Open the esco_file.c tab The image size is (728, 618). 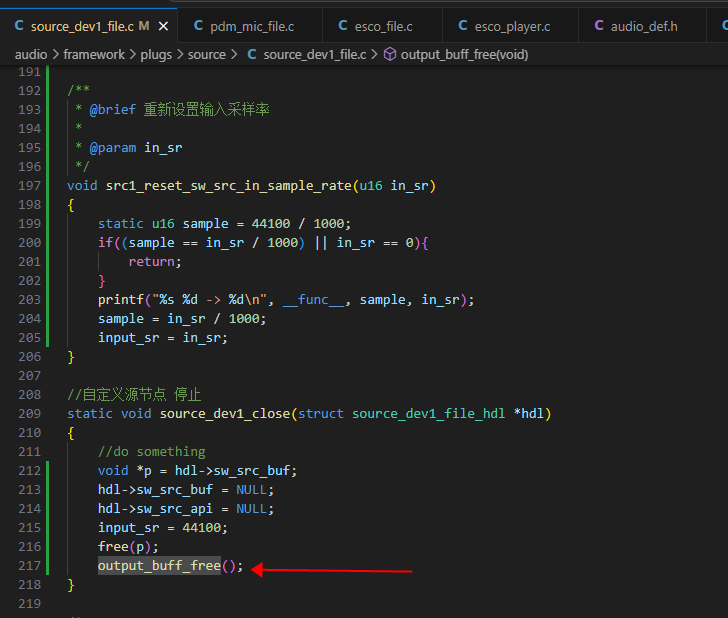pos(382,26)
